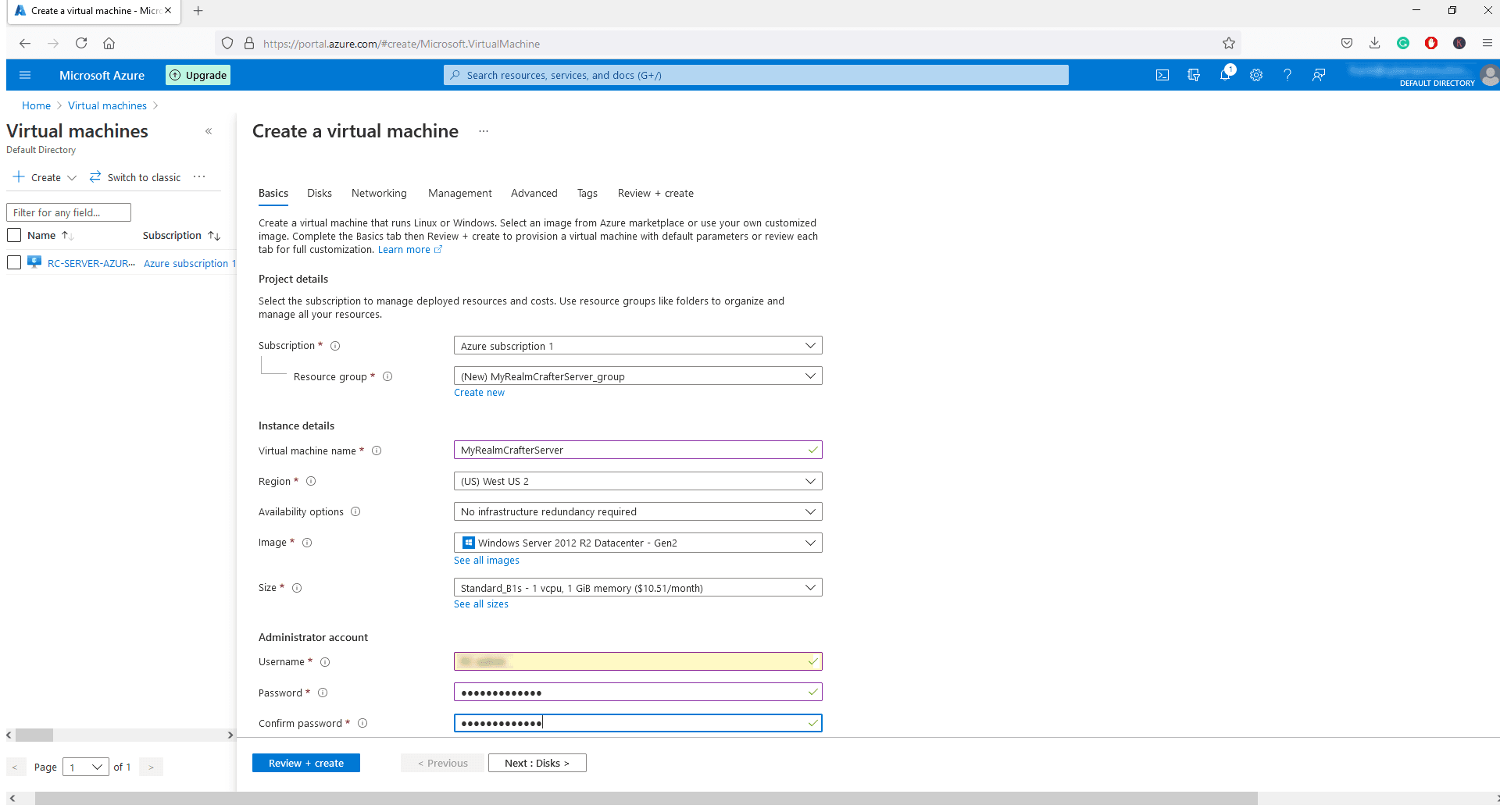The width and height of the screenshot is (1500, 812).
Task: Bookmark this page with the star
Action: [x=1229, y=44]
